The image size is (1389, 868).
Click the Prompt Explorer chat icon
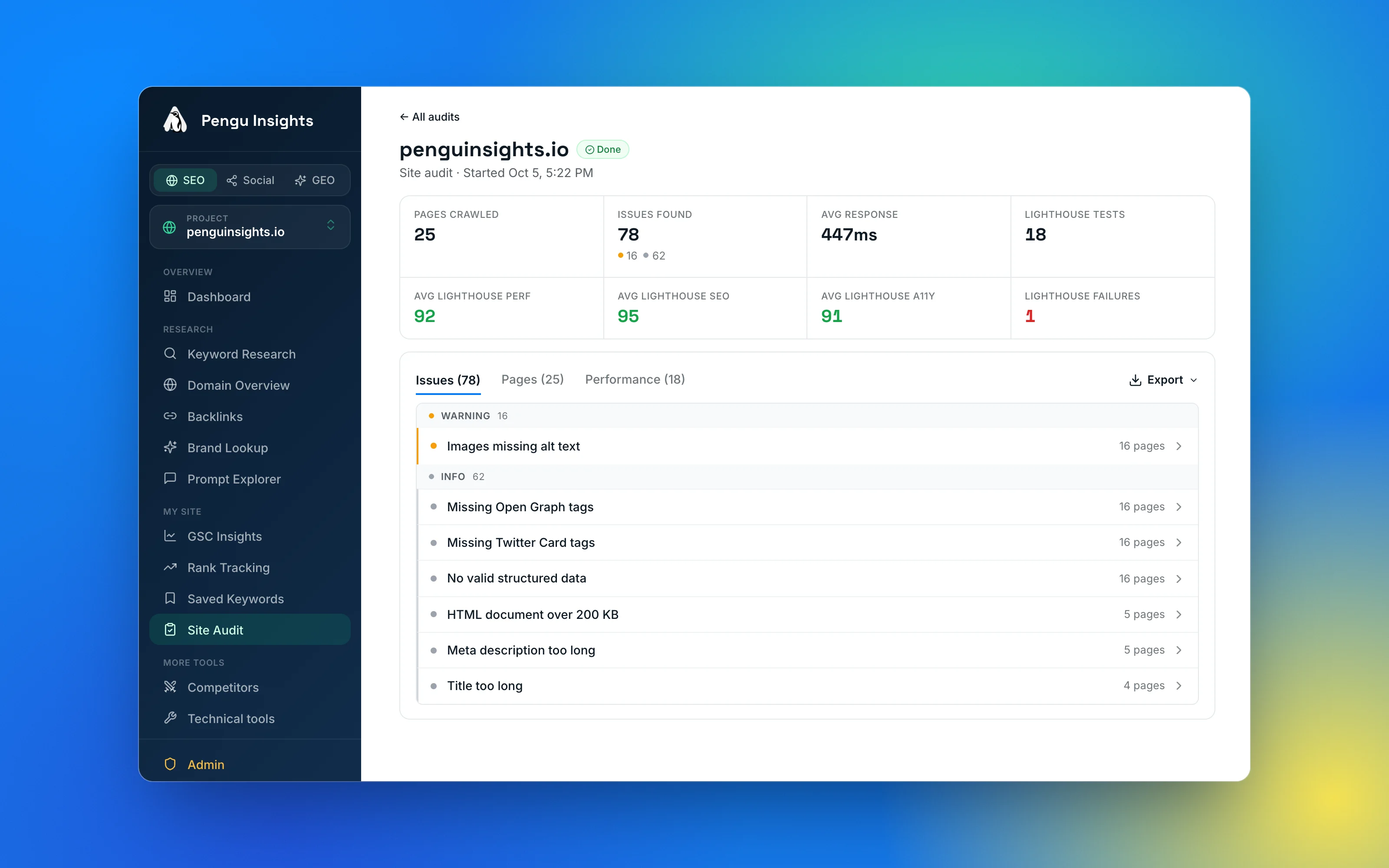pyautogui.click(x=170, y=478)
